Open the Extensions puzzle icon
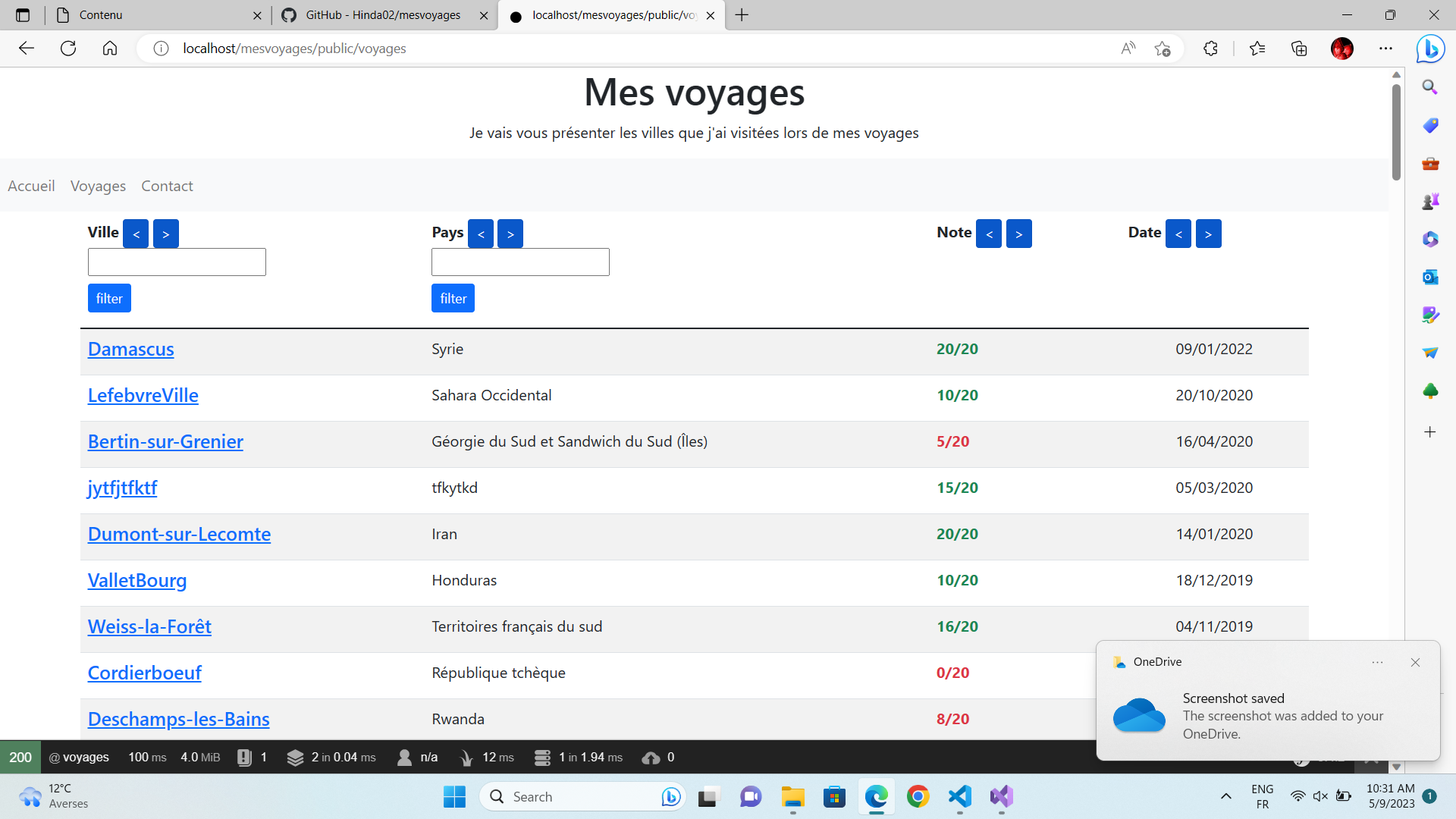The width and height of the screenshot is (1456, 819). click(x=1210, y=49)
